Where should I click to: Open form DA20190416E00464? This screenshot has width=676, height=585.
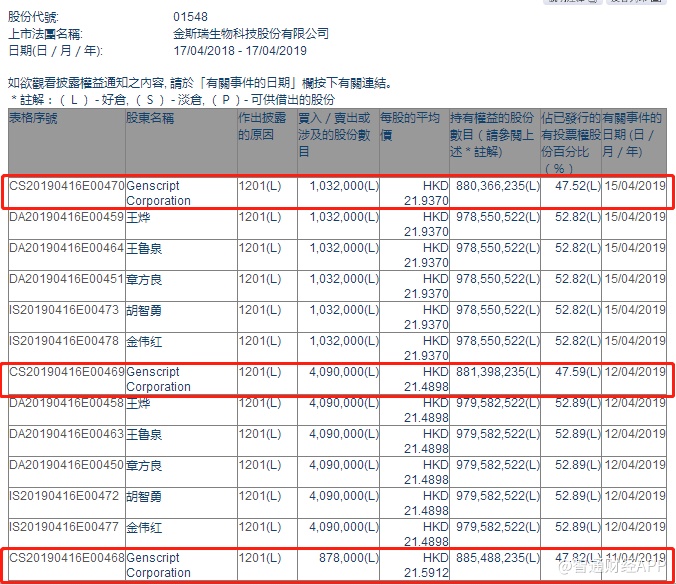coord(67,247)
